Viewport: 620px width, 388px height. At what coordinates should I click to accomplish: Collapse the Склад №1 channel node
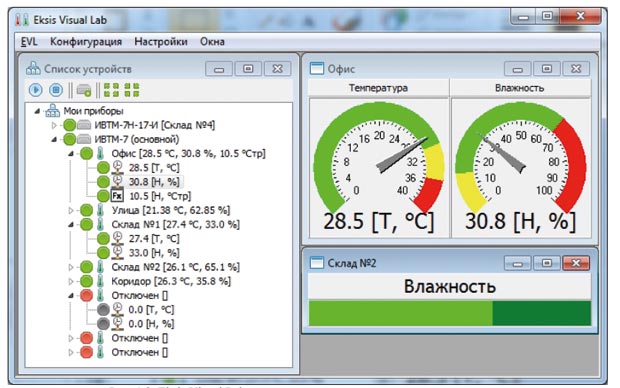pos(71,225)
